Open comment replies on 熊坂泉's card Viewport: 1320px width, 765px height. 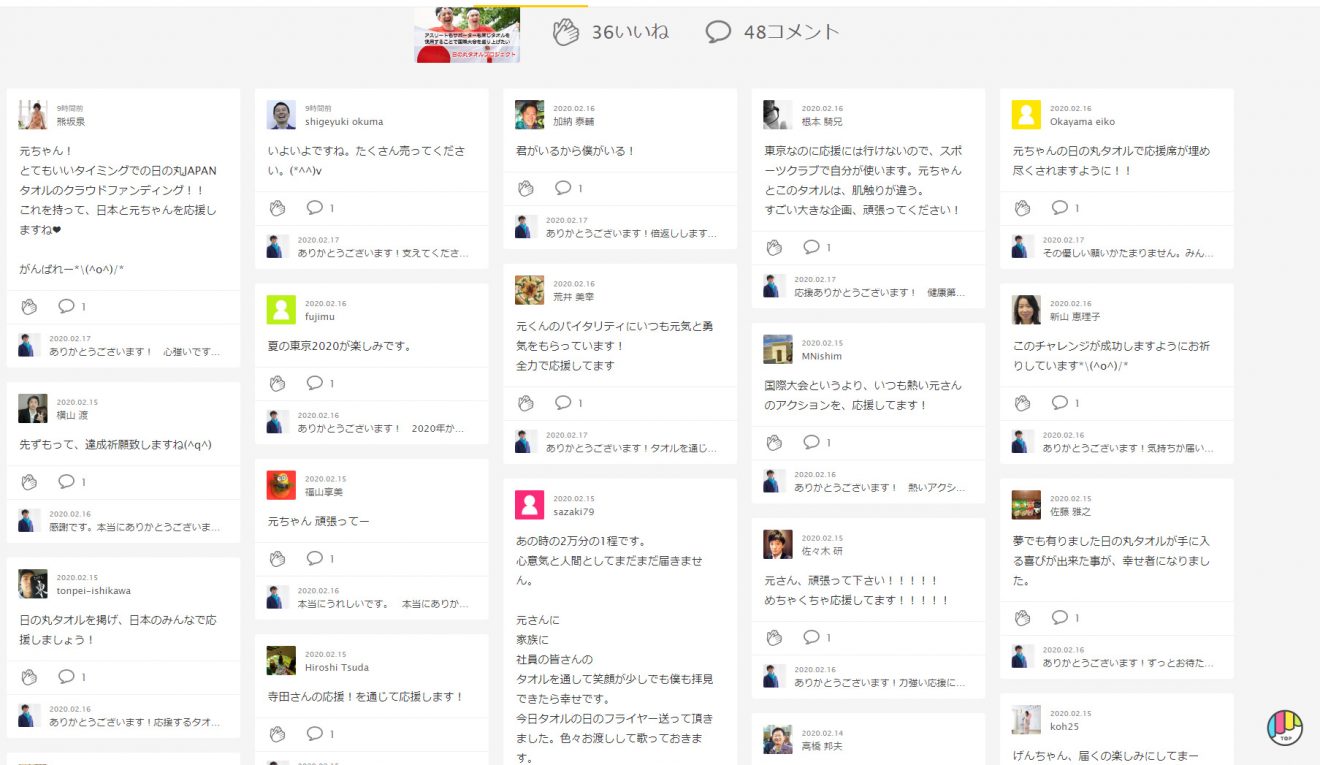tap(67, 306)
